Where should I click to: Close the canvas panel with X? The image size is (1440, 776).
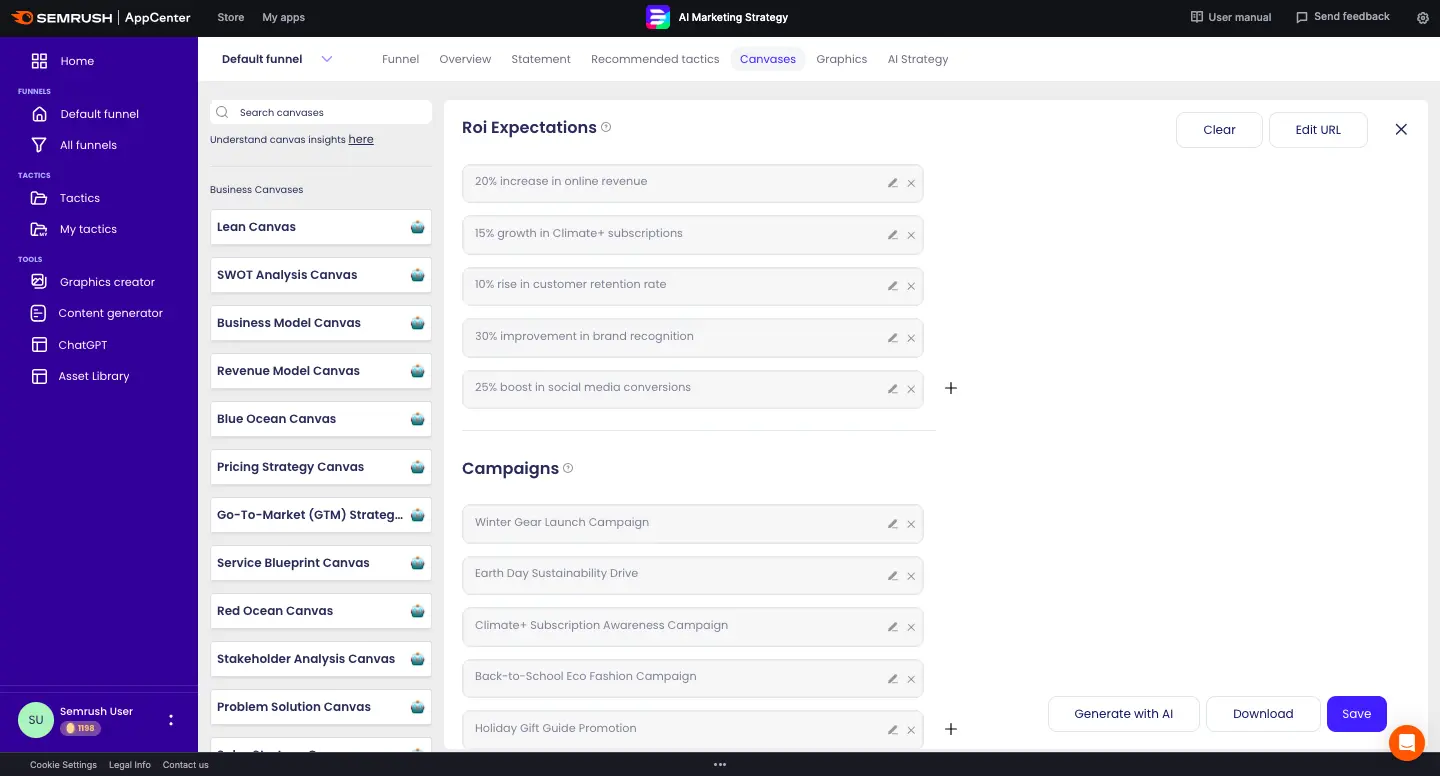tap(1401, 129)
